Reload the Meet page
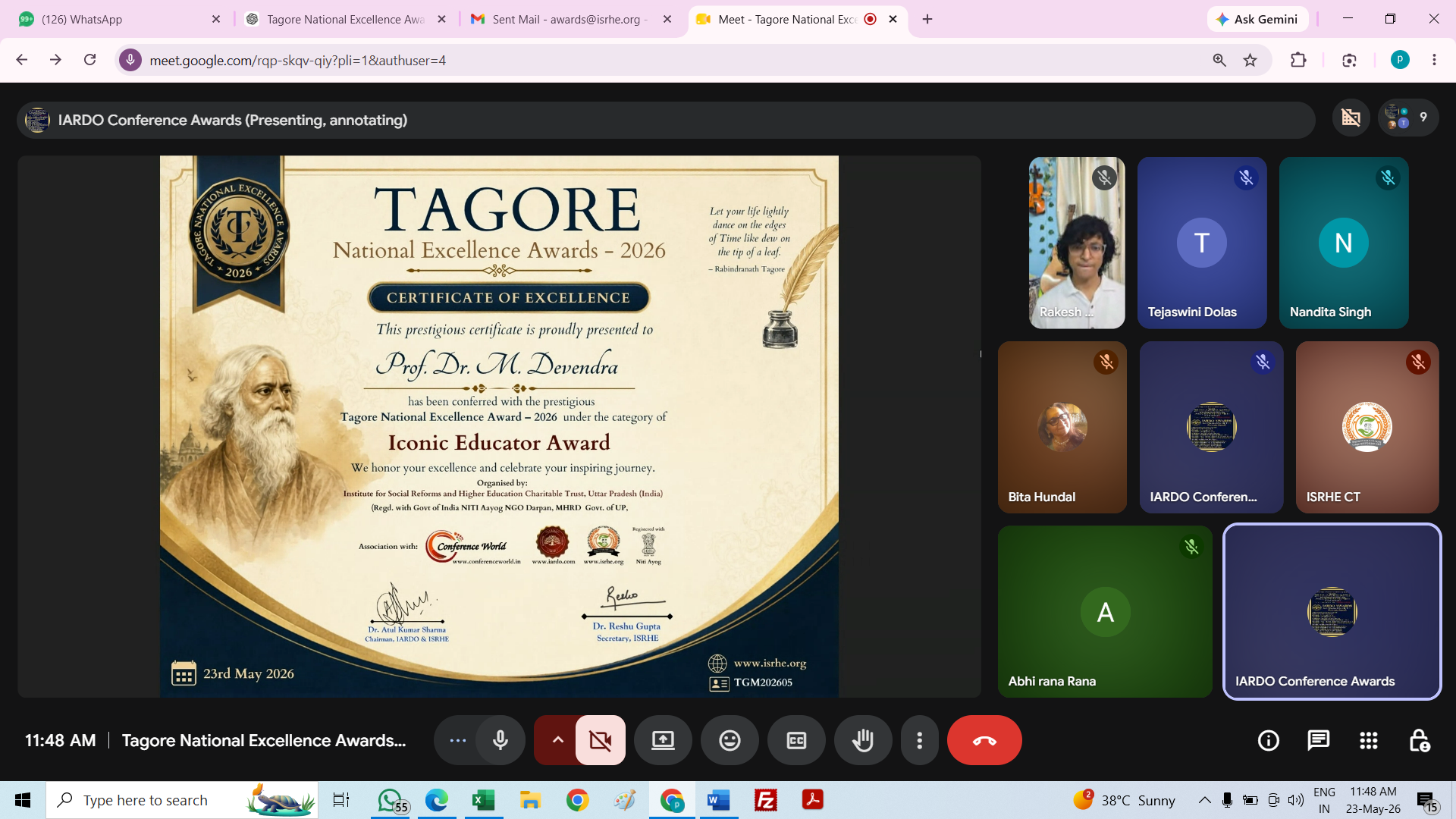 point(89,60)
